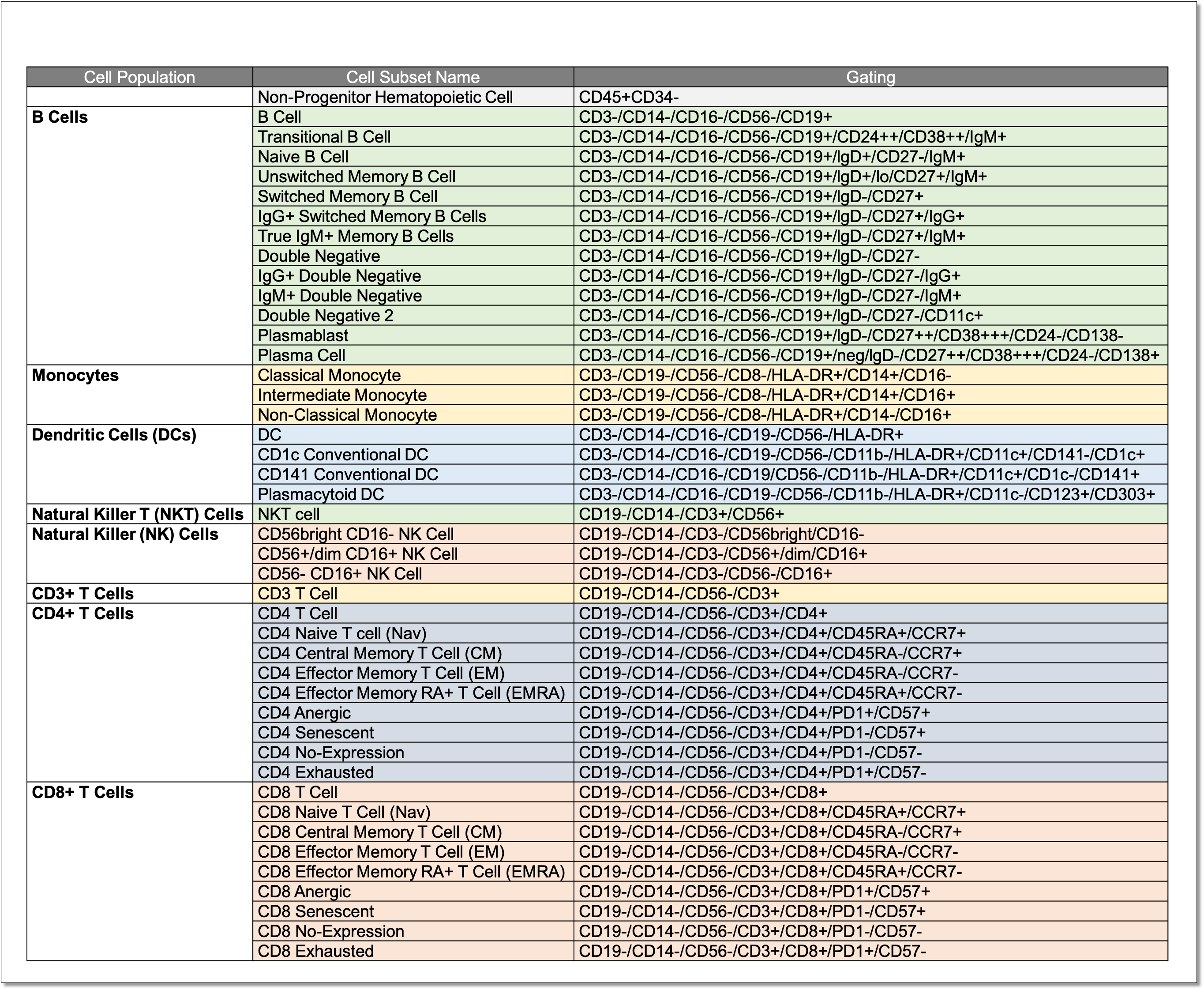
Task: Select the B Cells population cell
Action: point(60,117)
